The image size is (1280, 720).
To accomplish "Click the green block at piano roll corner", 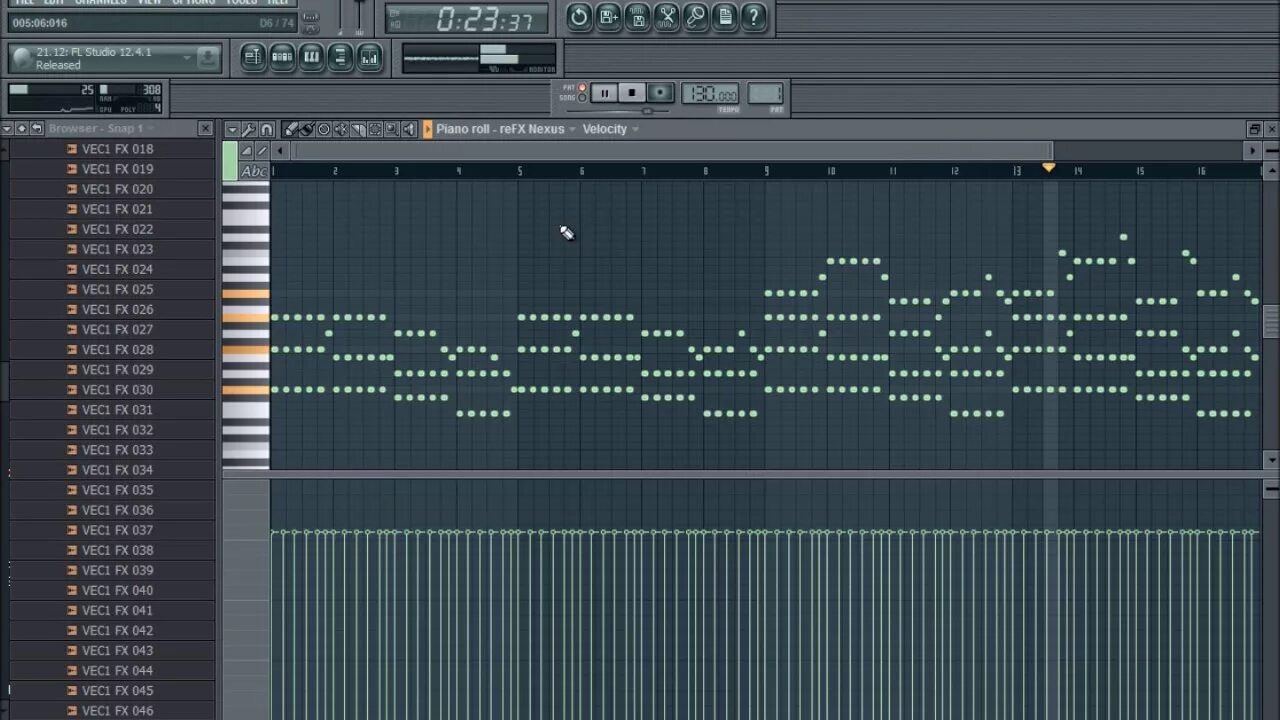I will 230,161.
